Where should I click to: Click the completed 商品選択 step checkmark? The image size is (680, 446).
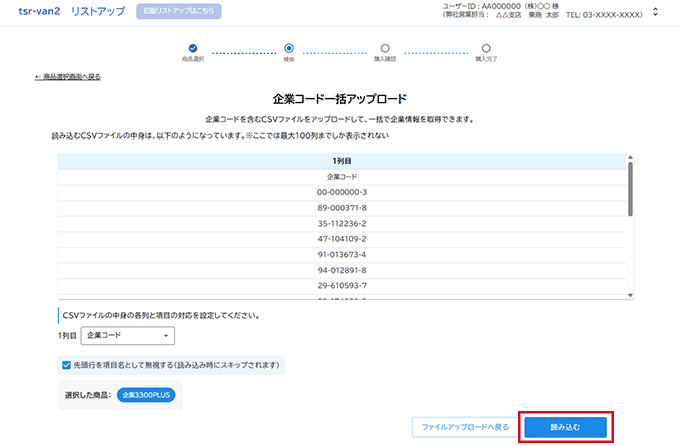193,47
